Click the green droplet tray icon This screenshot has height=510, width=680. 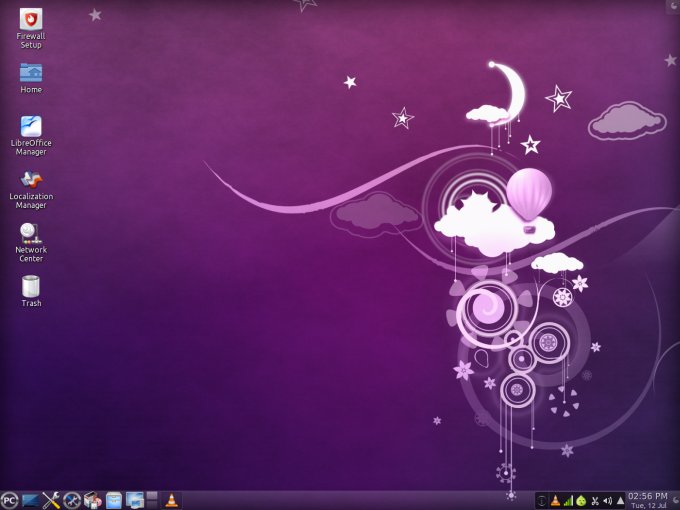581,501
